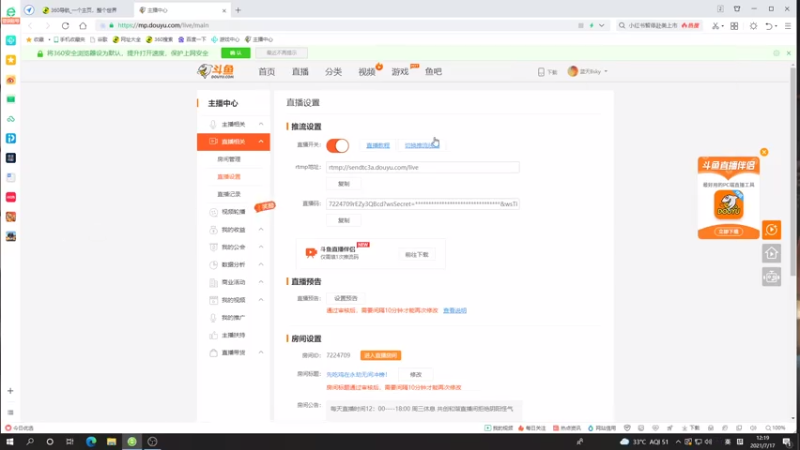This screenshot has height=450, width=800.
Task: Open the user account dropdown arrow
Action: pos(606,72)
